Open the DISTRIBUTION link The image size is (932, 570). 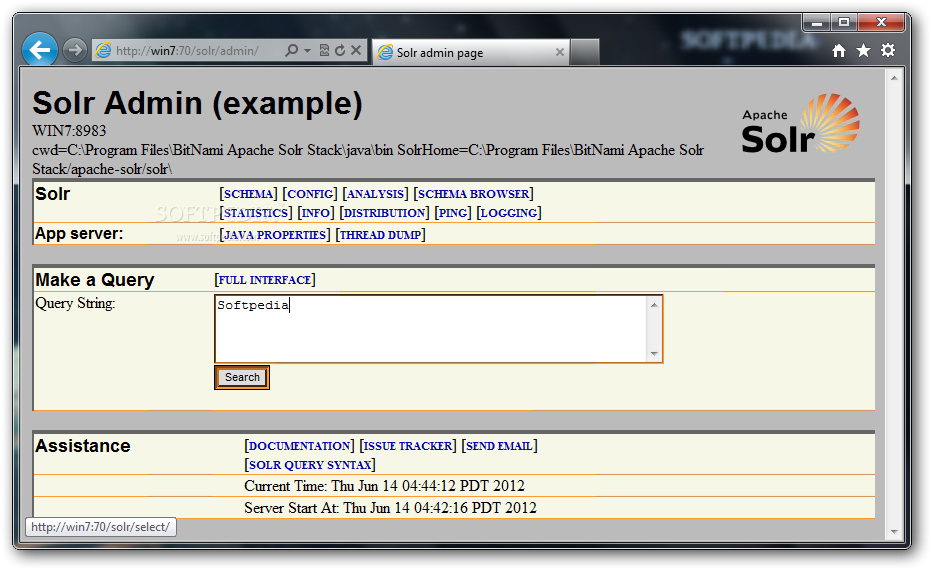(384, 213)
